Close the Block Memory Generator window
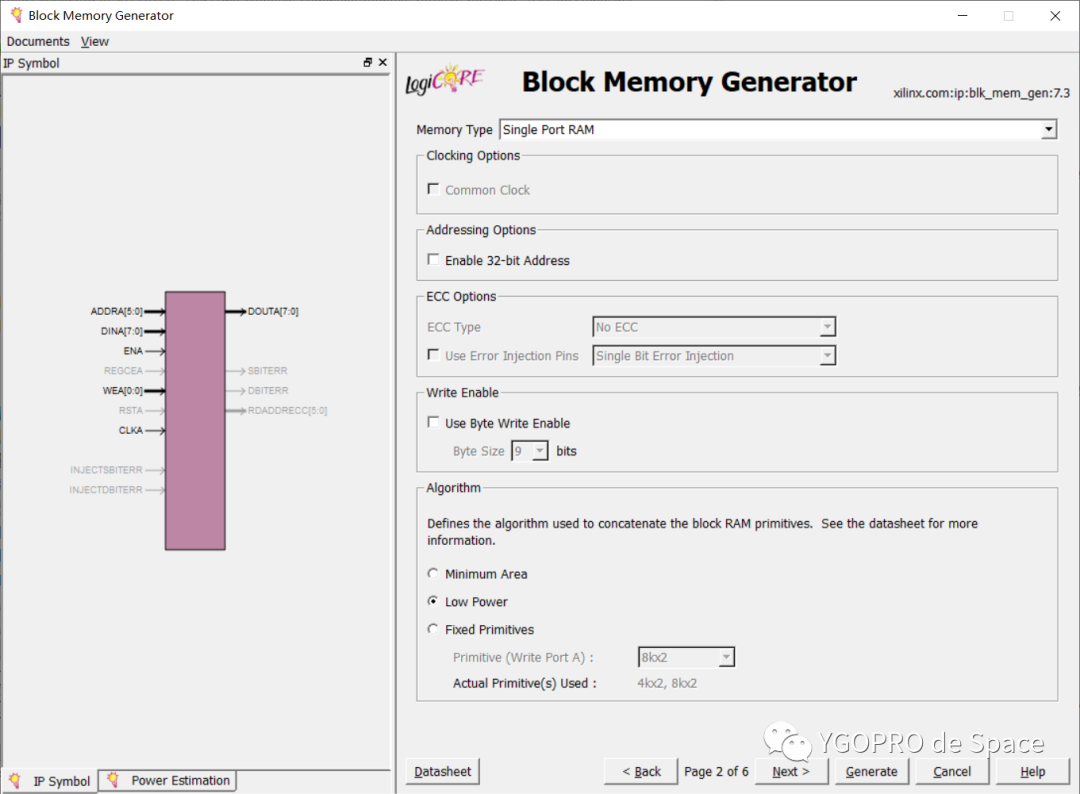The image size is (1080, 794). point(1055,15)
